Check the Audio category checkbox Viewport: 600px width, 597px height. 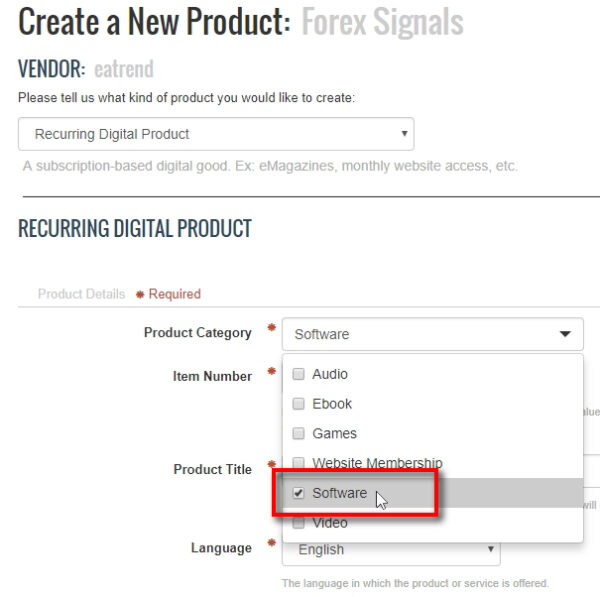coord(298,374)
